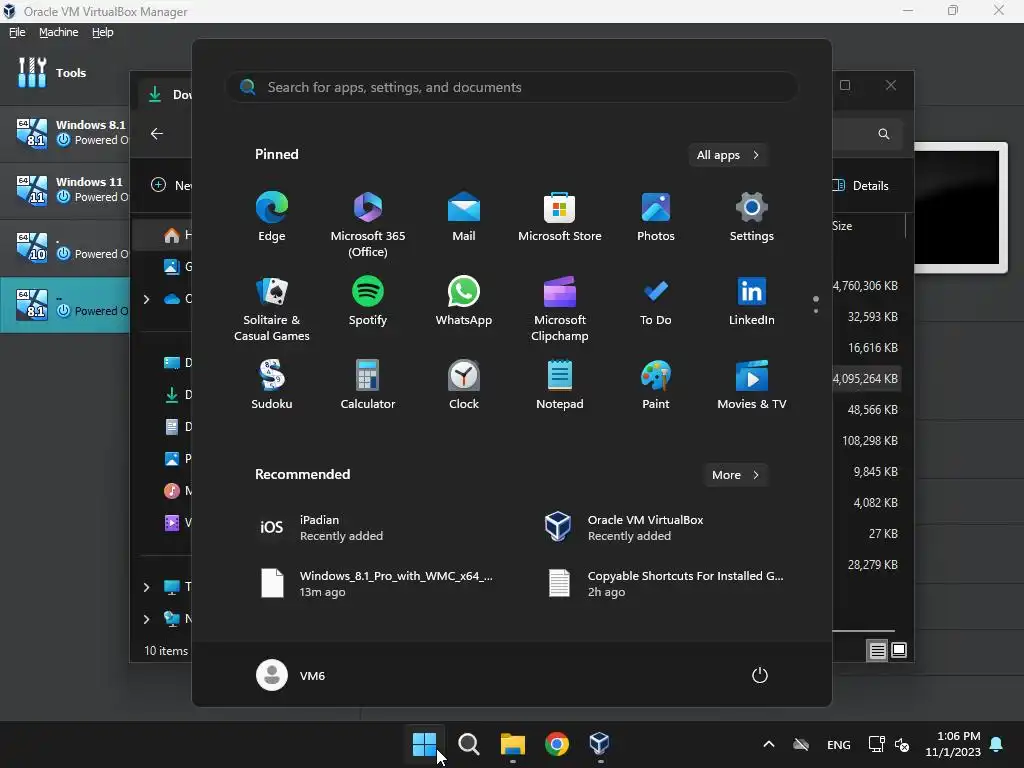Image resolution: width=1024 pixels, height=768 pixels.
Task: Click the power button in Start menu
Action: 760,675
